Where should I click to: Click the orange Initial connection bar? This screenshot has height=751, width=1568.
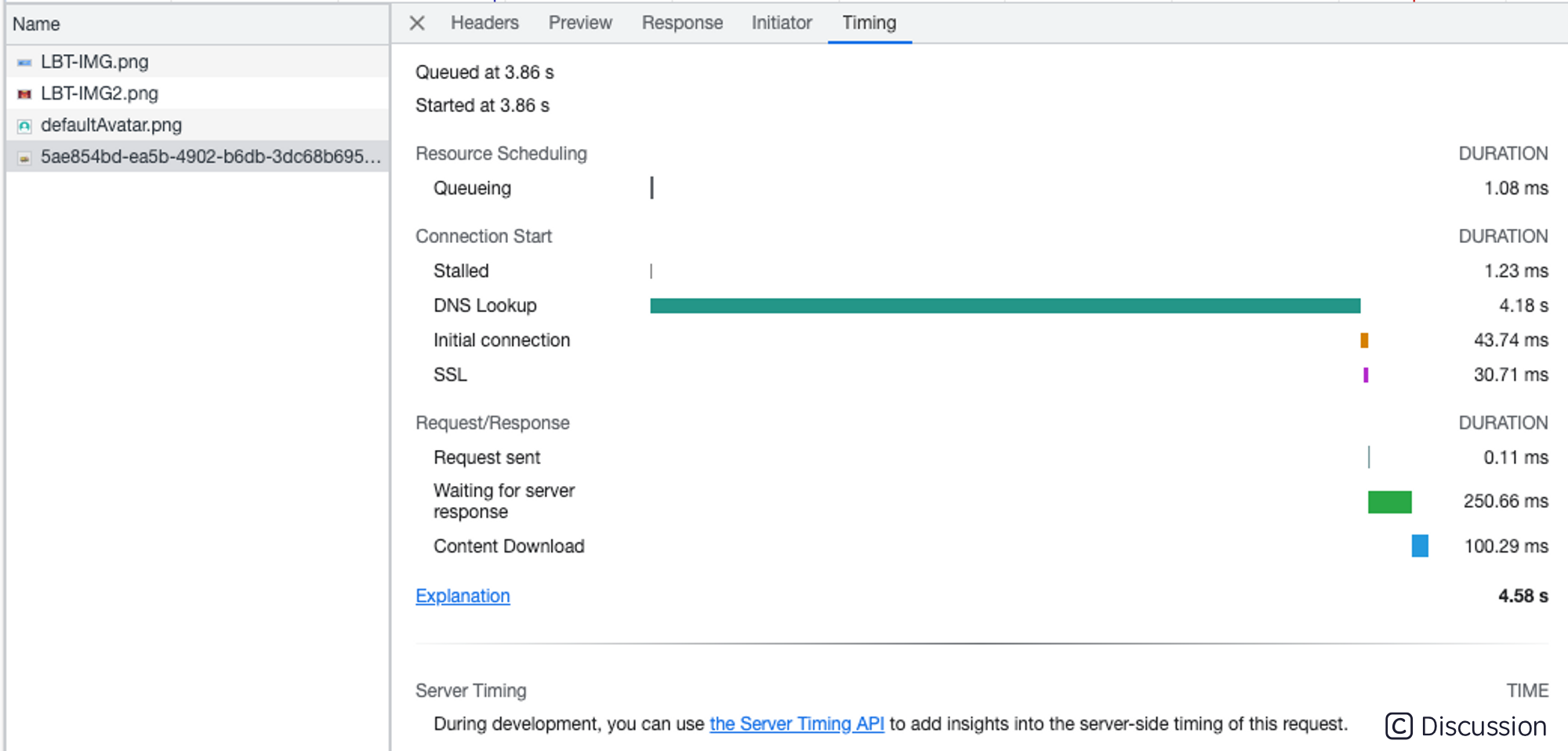[x=1364, y=340]
